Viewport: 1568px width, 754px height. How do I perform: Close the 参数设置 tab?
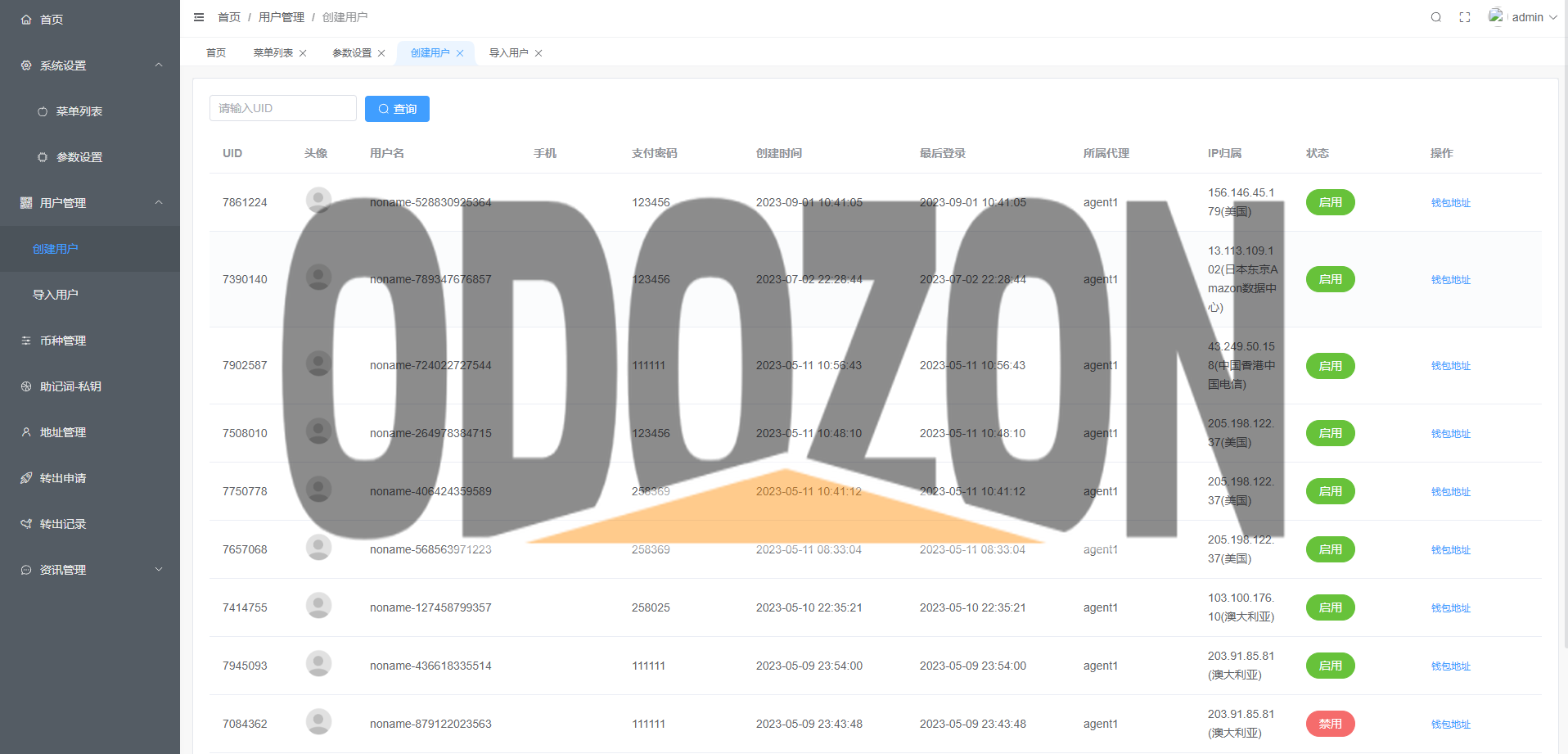[381, 53]
